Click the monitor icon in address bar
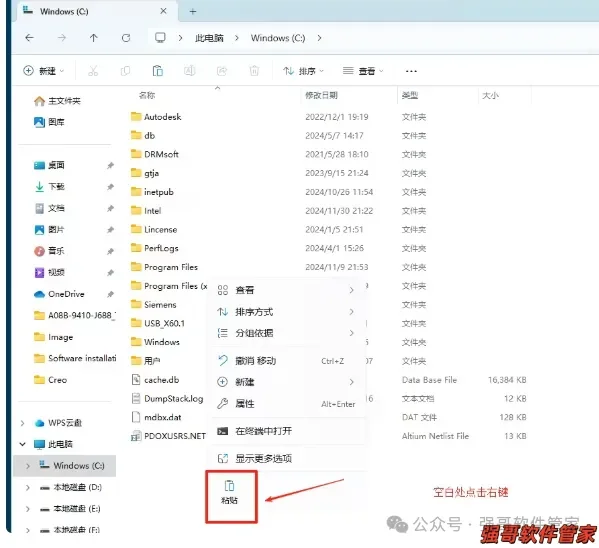This screenshot has width=599, height=548. tap(160, 37)
